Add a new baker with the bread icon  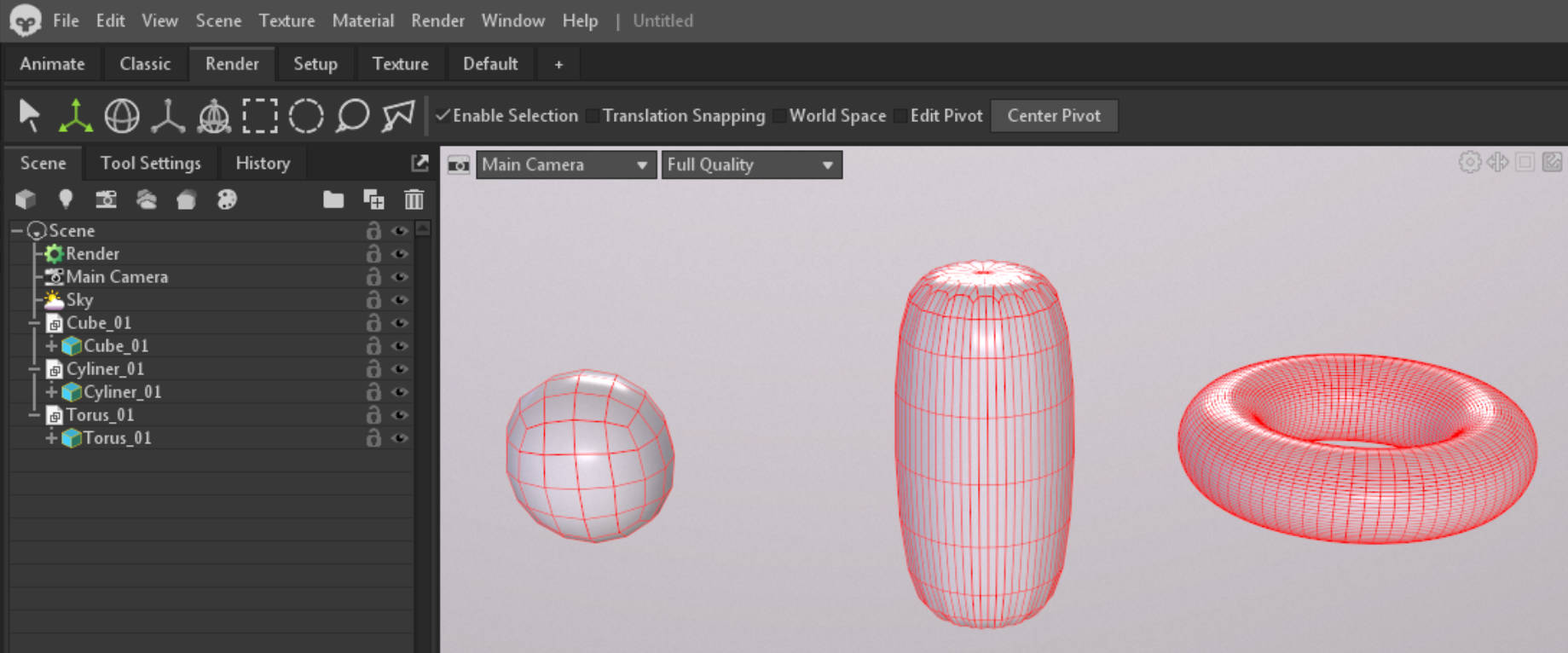[x=186, y=199]
